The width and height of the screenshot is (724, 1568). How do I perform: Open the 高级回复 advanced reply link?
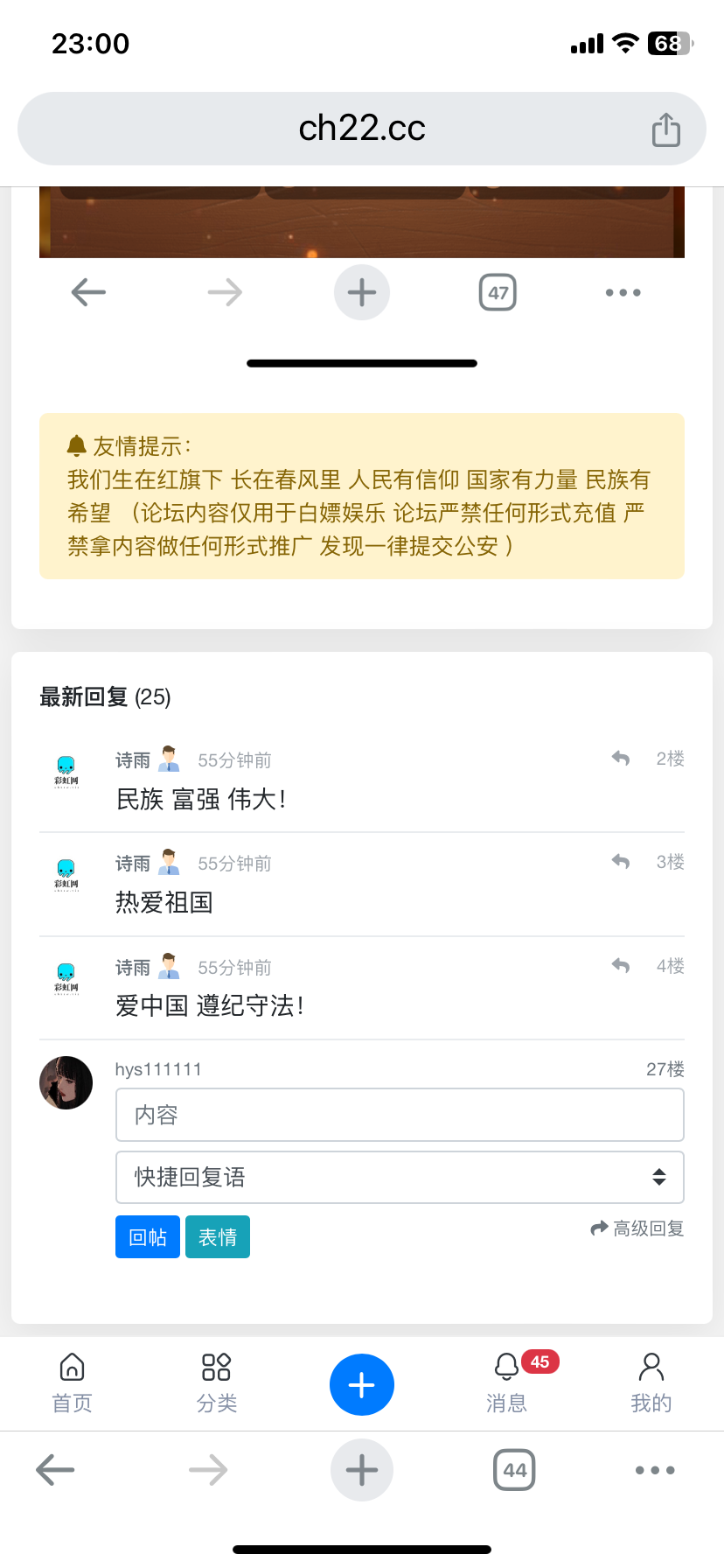(637, 1228)
